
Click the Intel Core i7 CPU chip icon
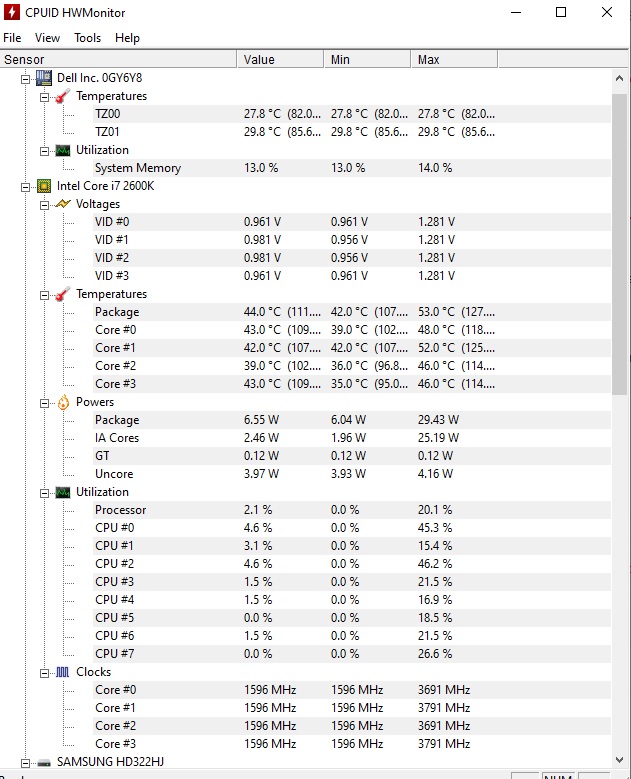(44, 186)
